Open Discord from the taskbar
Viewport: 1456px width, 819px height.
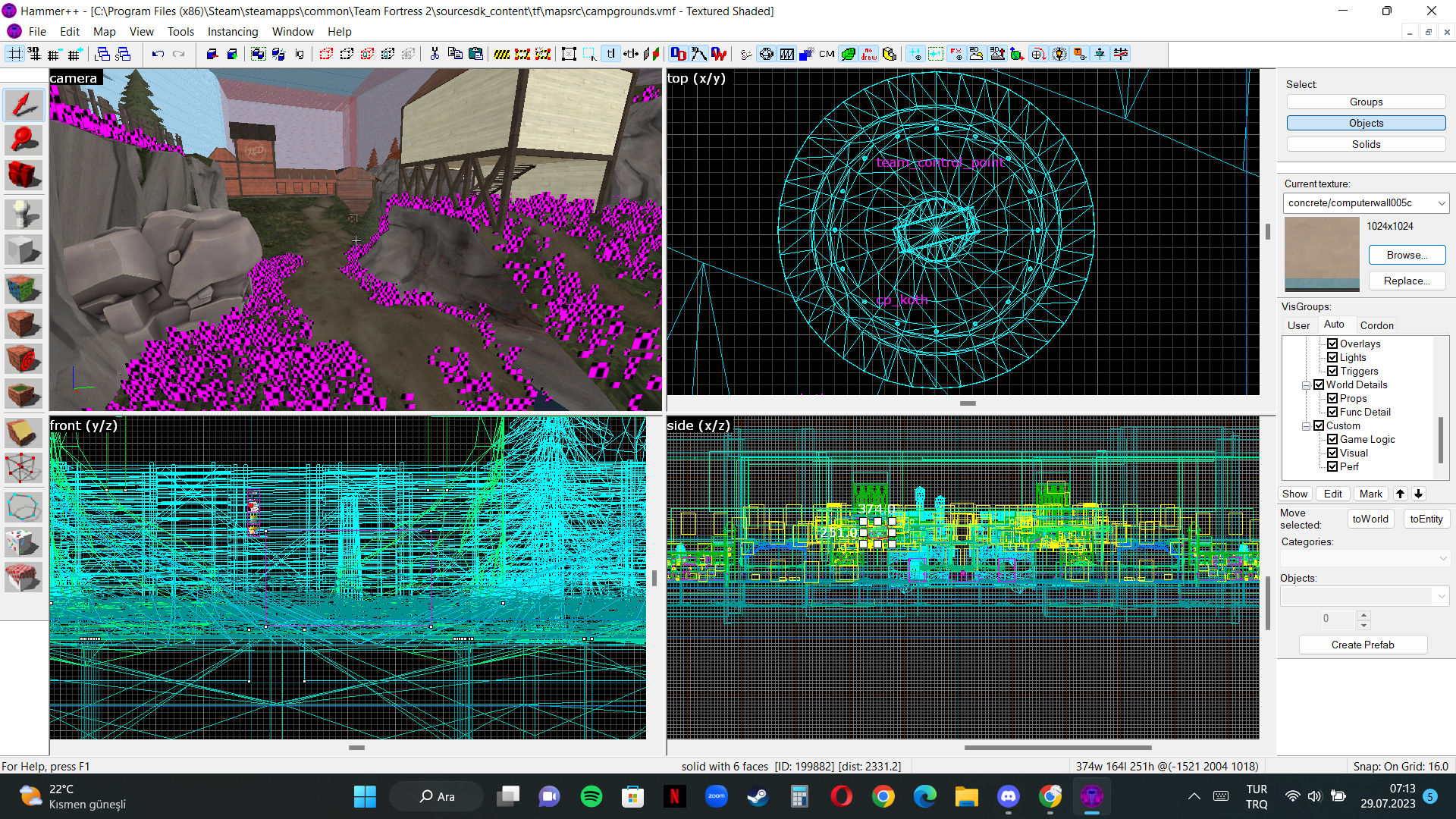click(1008, 796)
